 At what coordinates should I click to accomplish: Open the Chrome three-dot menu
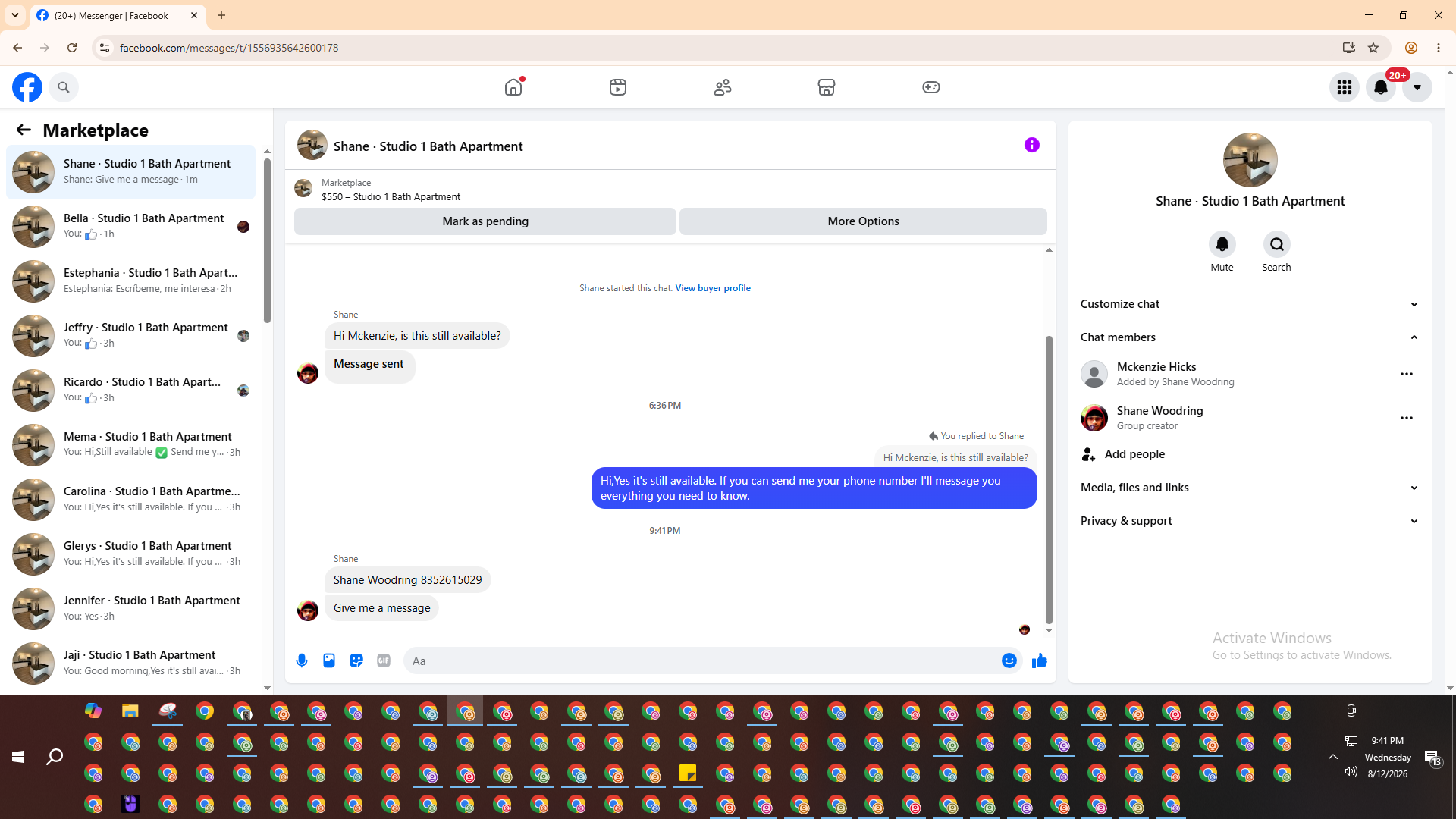(1439, 48)
